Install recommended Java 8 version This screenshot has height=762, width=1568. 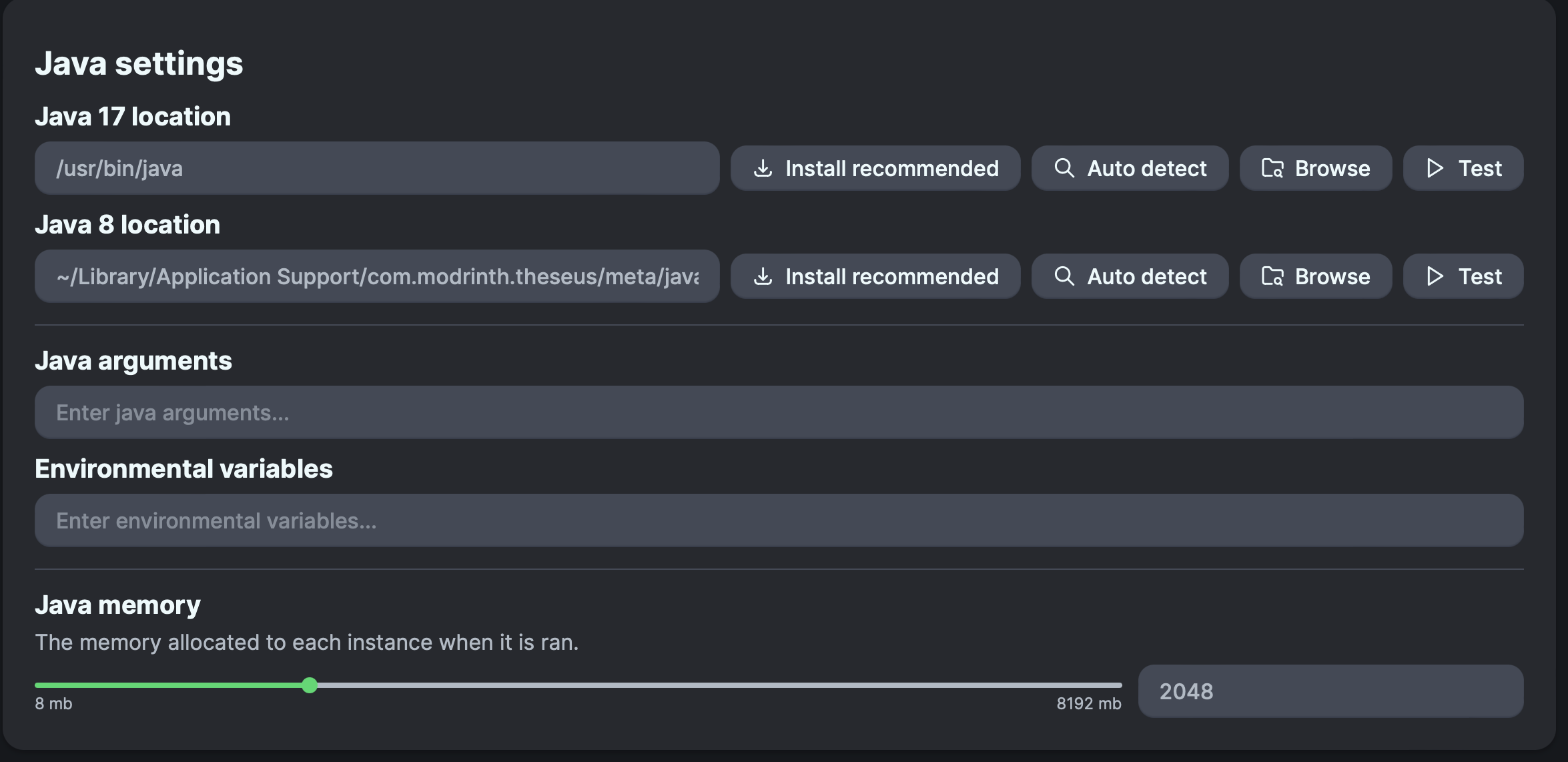point(875,276)
